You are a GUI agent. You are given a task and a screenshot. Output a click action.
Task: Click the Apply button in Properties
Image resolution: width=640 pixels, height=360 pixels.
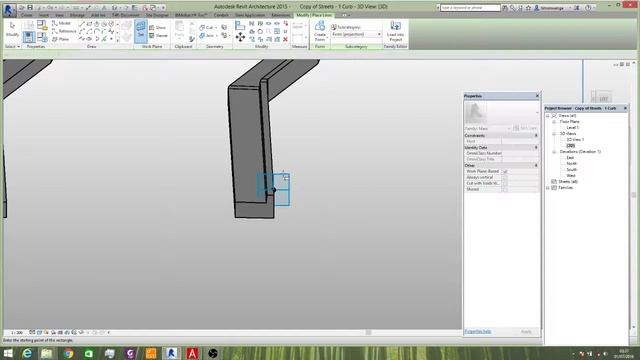[x=526, y=331]
